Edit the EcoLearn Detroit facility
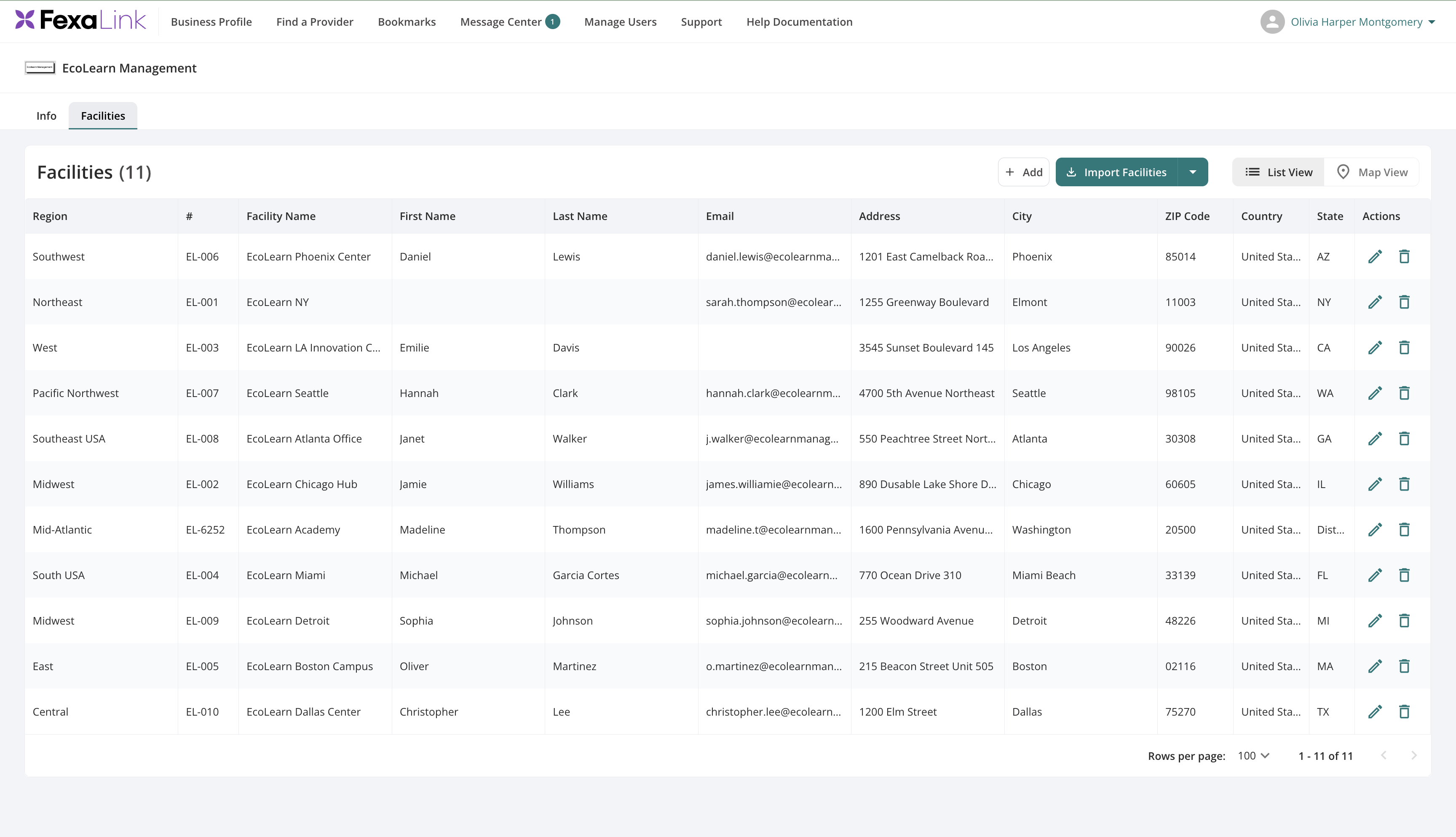The image size is (1456, 837). point(1374,620)
